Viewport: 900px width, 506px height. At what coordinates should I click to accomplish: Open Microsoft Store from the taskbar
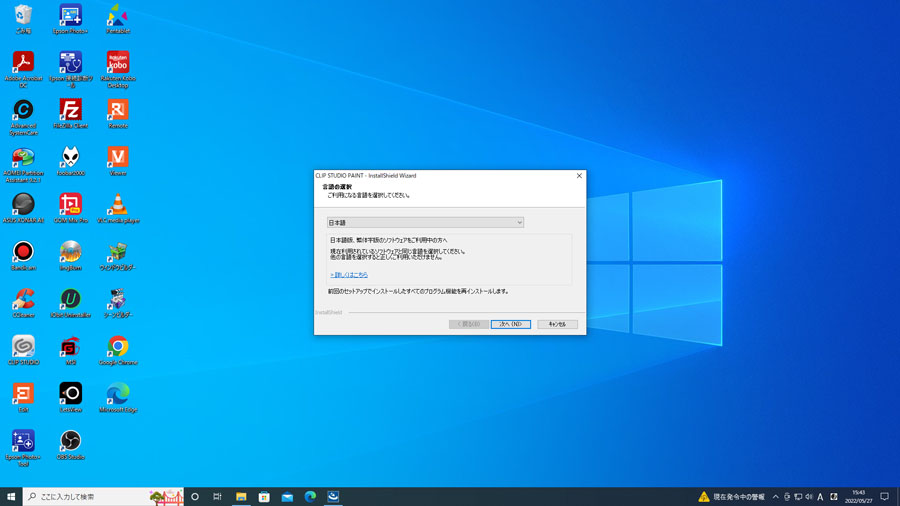pyautogui.click(x=264, y=497)
